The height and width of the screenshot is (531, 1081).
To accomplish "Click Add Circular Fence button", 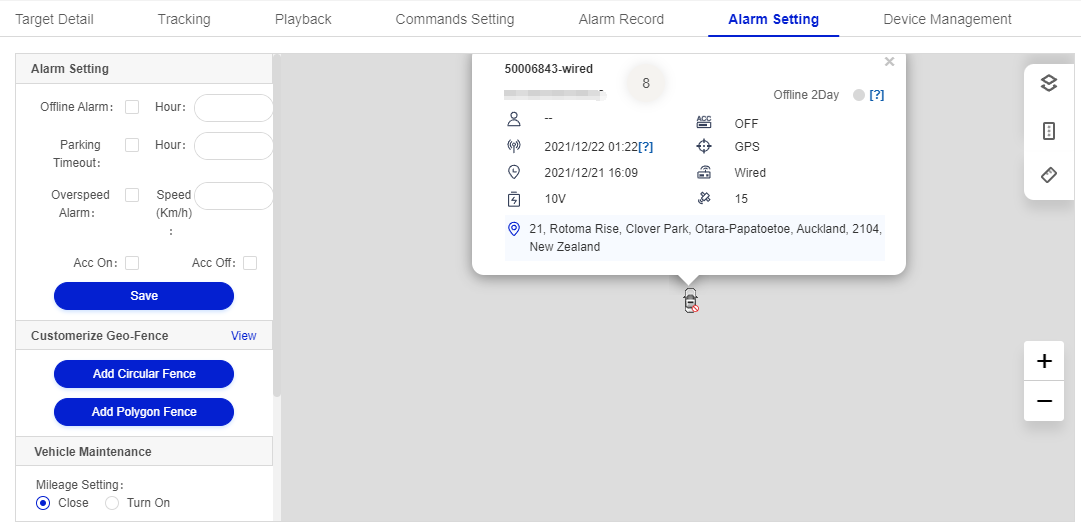I will (144, 374).
